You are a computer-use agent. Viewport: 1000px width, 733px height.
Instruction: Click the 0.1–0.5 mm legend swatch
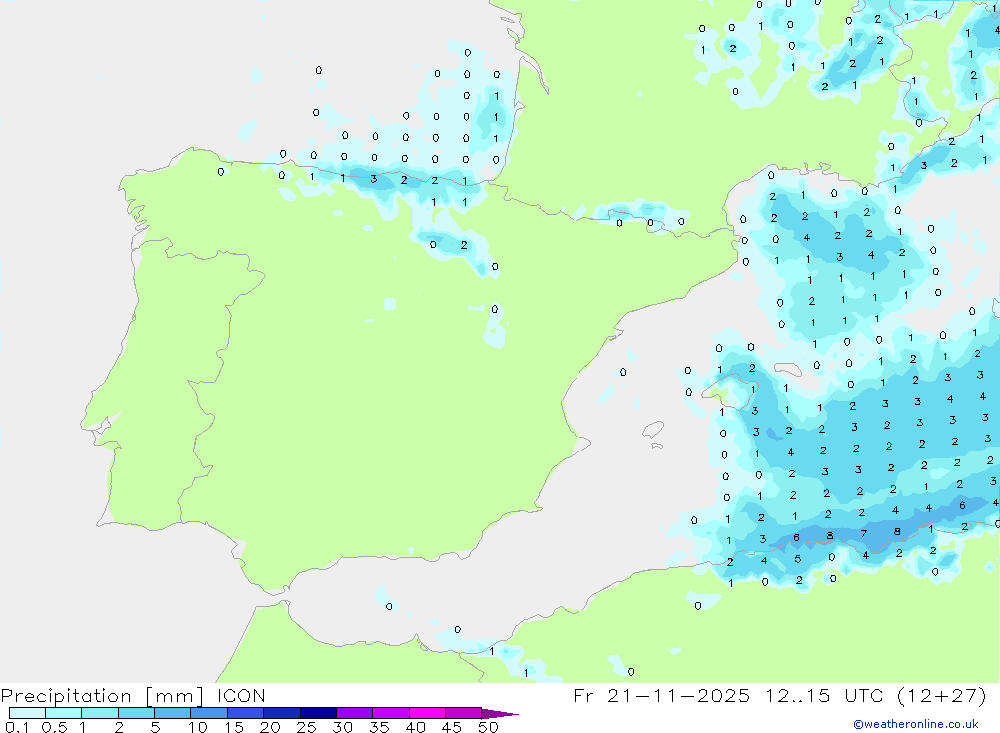tap(27, 713)
